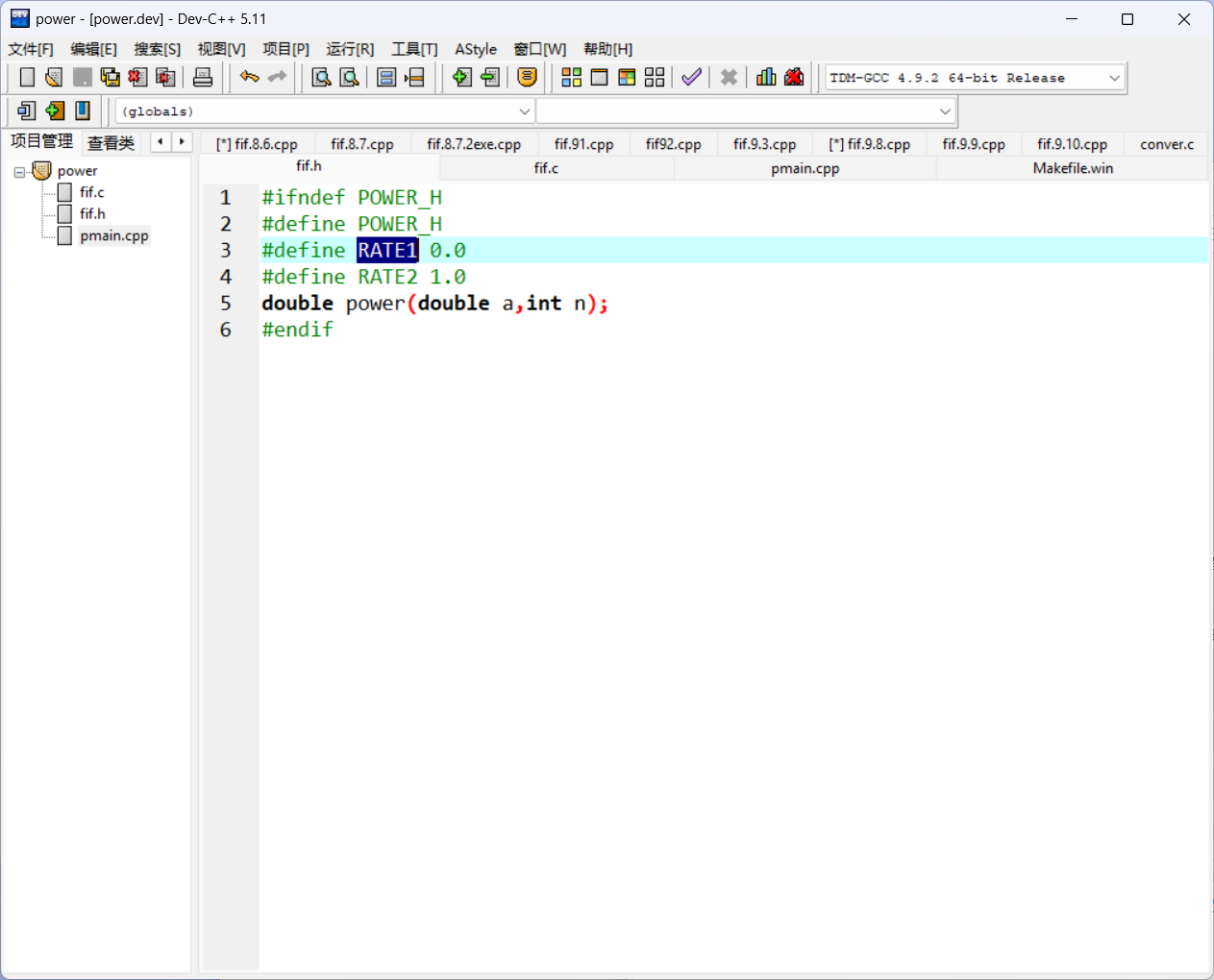Click the Goto bookmark blue icon

[83, 111]
